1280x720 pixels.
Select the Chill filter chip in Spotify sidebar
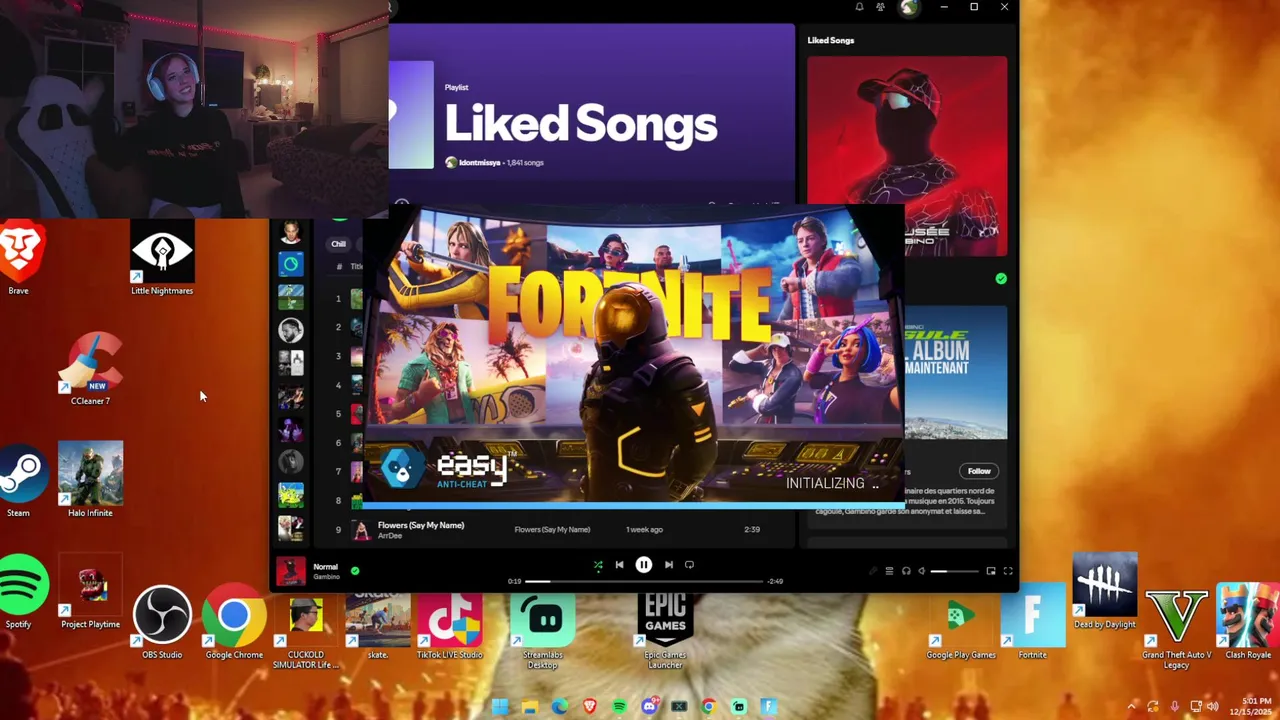coord(339,244)
